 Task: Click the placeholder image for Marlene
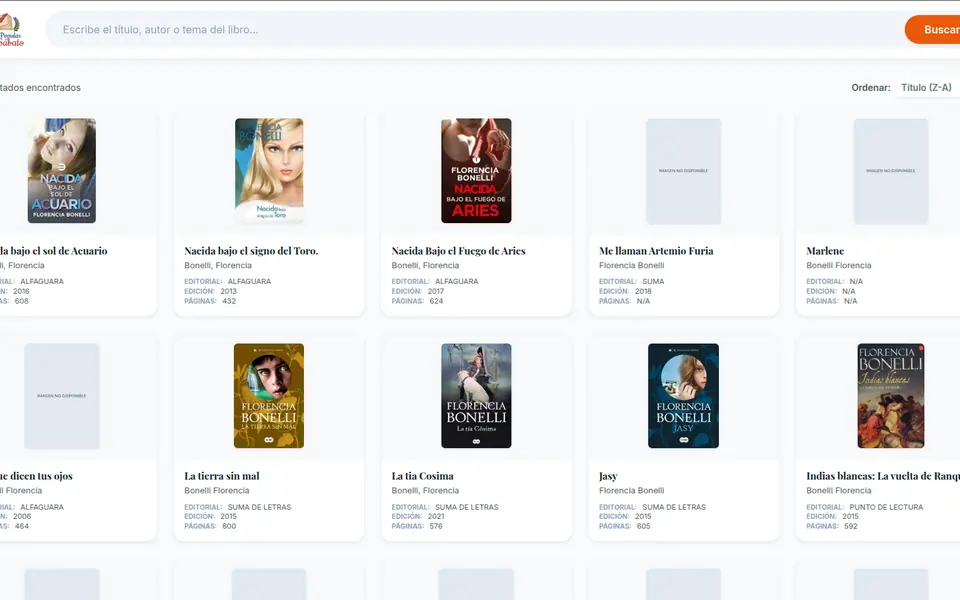click(891, 171)
